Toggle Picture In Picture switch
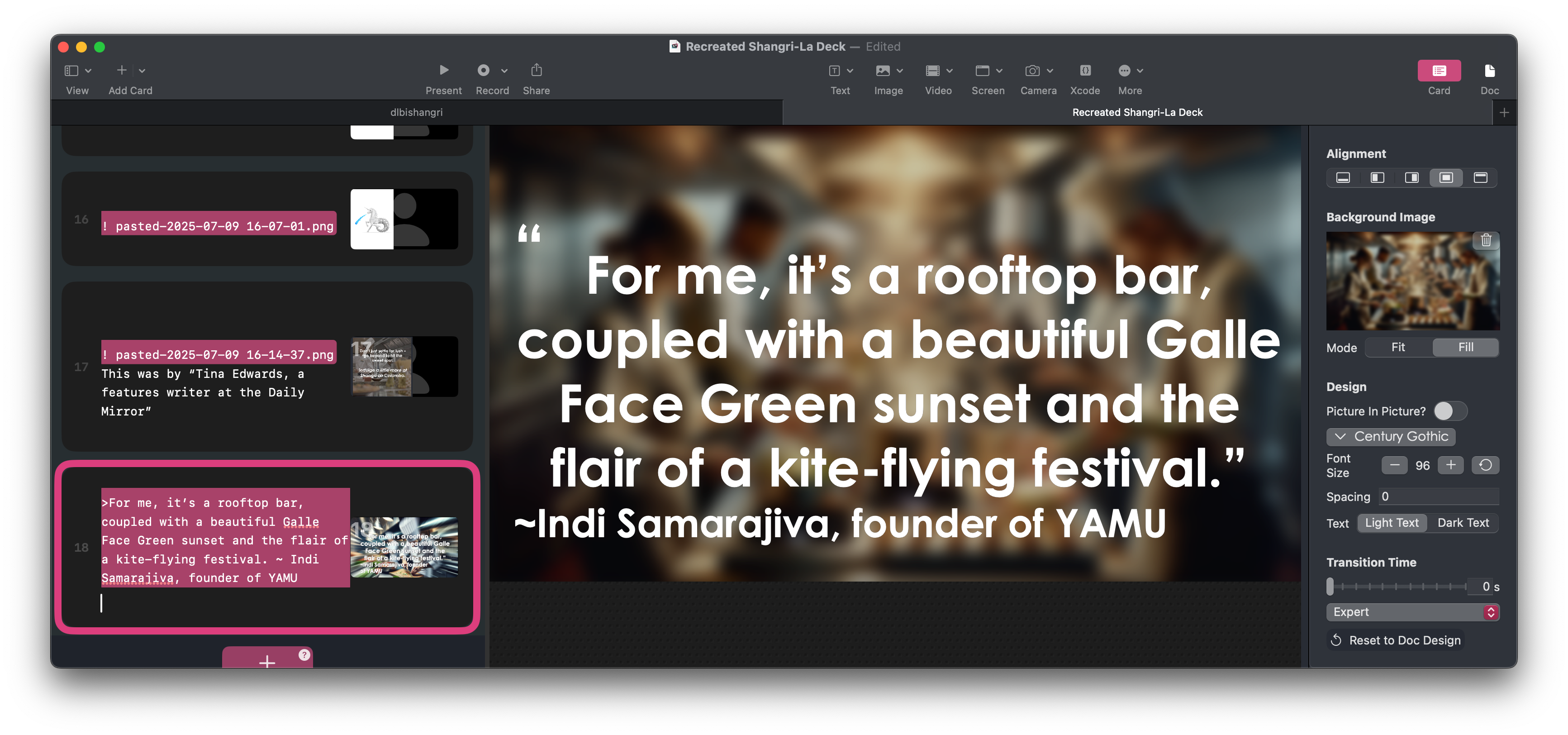The width and height of the screenshot is (1568, 735). point(1450,411)
